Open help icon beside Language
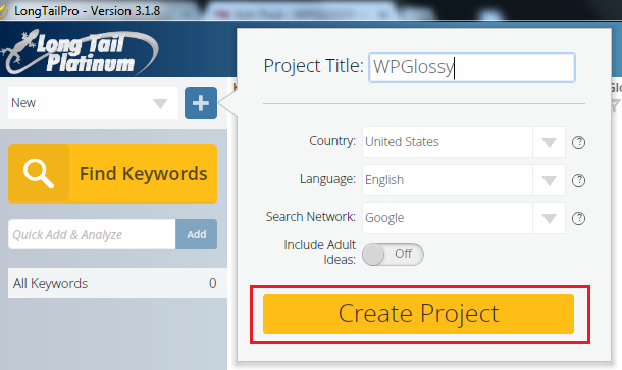Viewport: 622px width, 370px height. (x=578, y=180)
